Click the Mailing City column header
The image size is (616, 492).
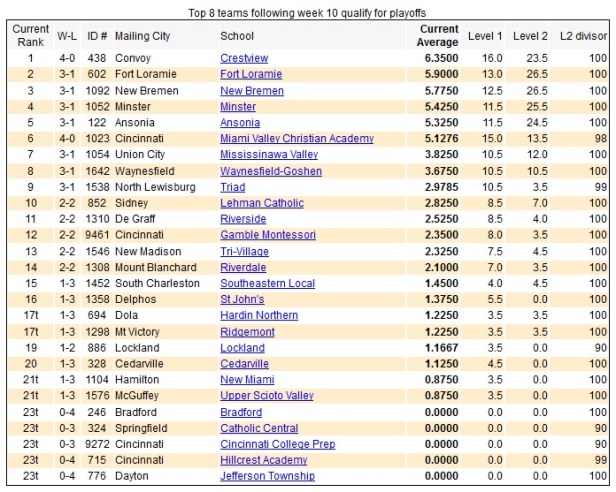pos(143,36)
